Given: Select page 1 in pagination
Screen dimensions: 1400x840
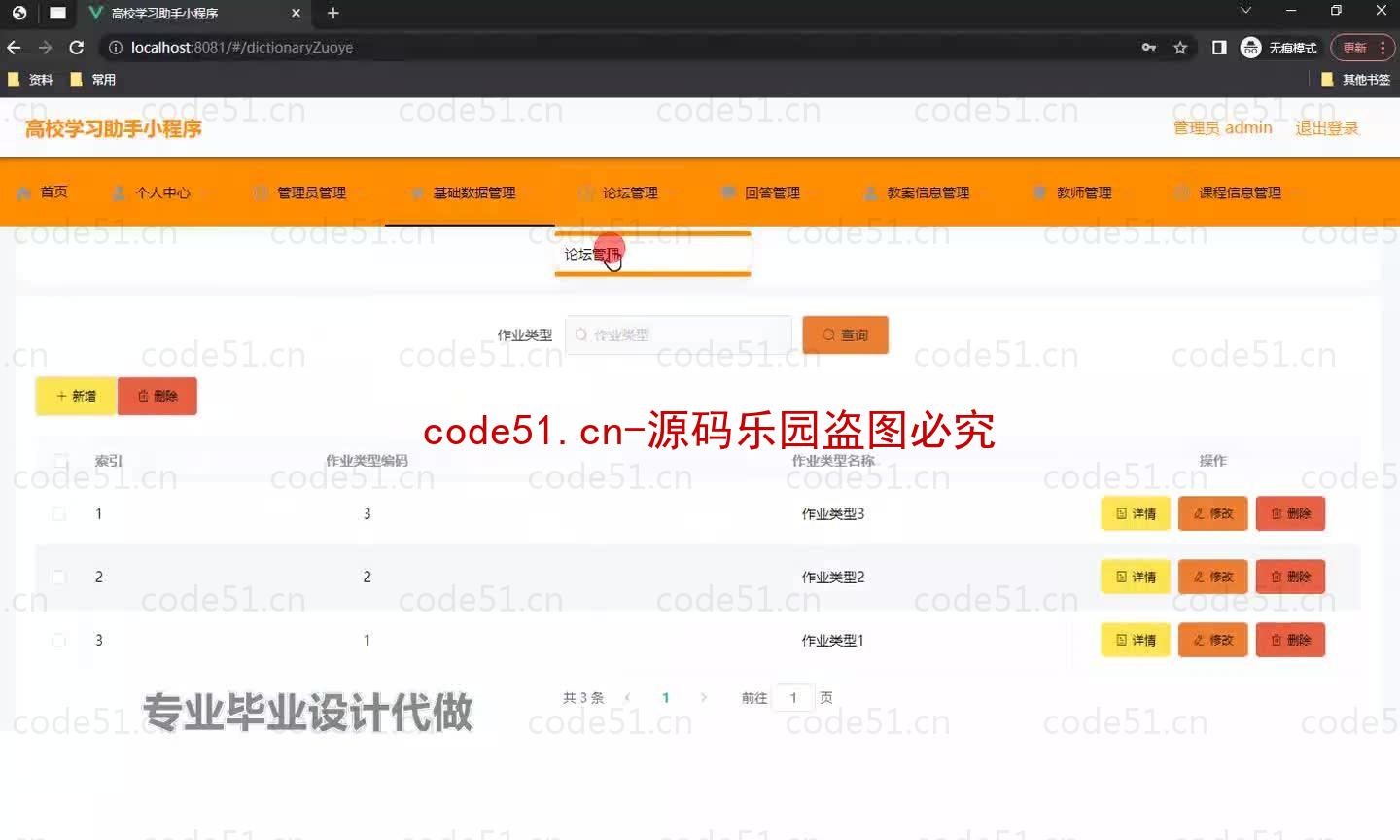Looking at the screenshot, I should (666, 697).
